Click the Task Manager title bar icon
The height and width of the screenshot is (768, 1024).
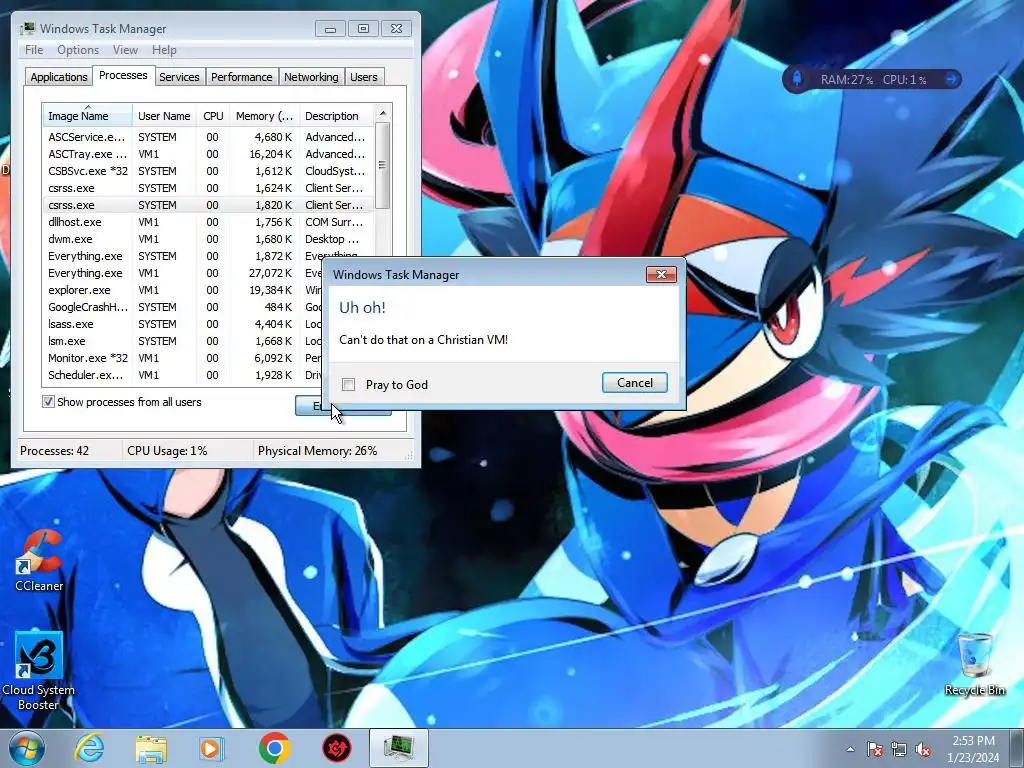click(x=28, y=28)
